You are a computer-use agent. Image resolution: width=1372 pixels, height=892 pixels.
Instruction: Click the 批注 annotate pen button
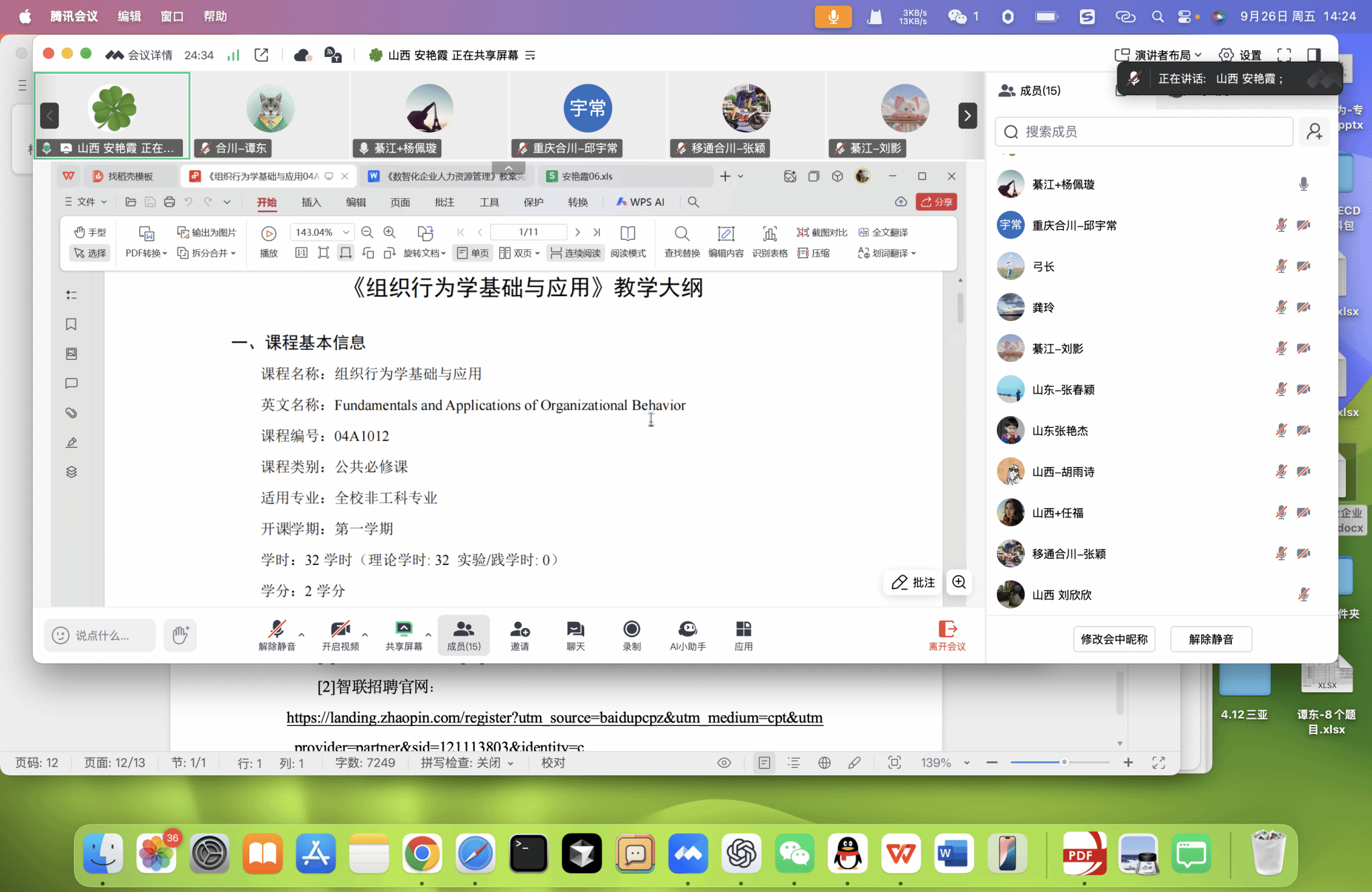[x=913, y=582]
